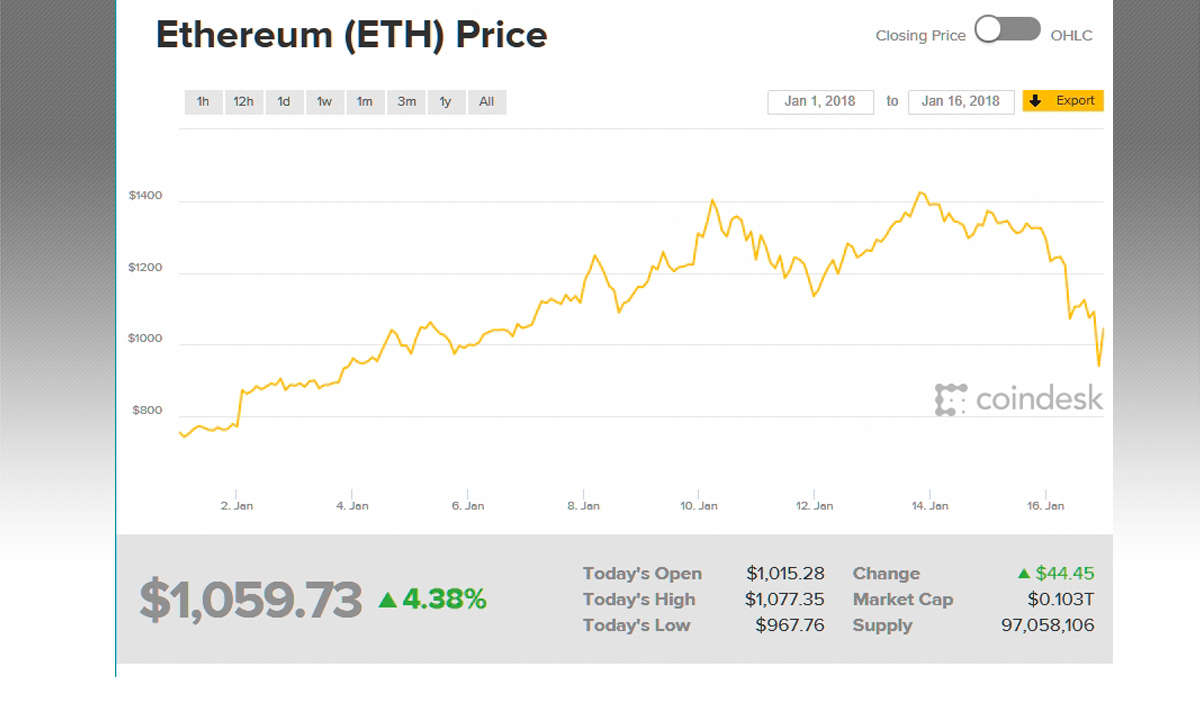Select the 1h time range
This screenshot has width=1200, height=720.
(203, 101)
